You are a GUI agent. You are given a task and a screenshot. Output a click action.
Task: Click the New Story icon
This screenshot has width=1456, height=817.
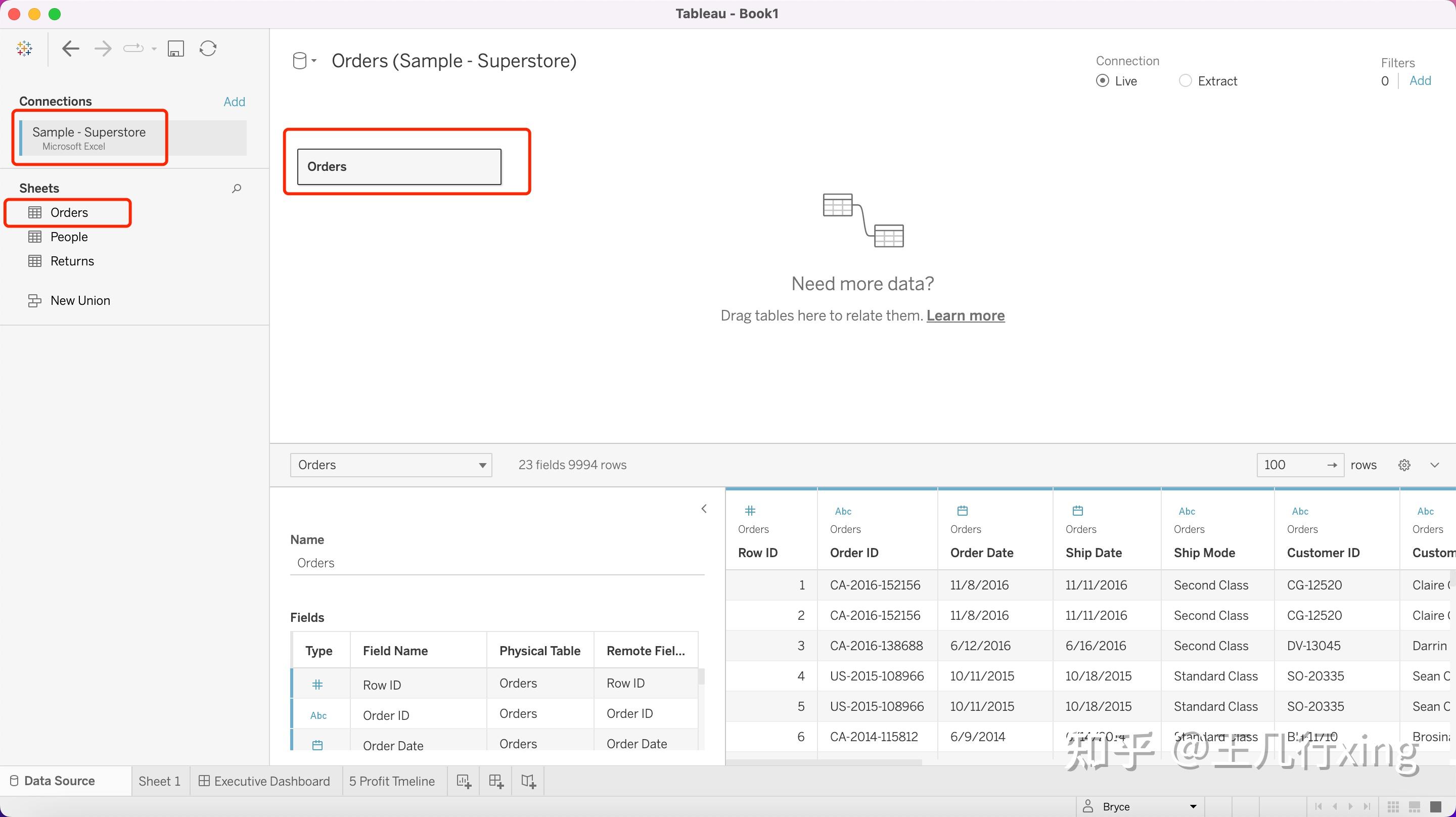[528, 782]
